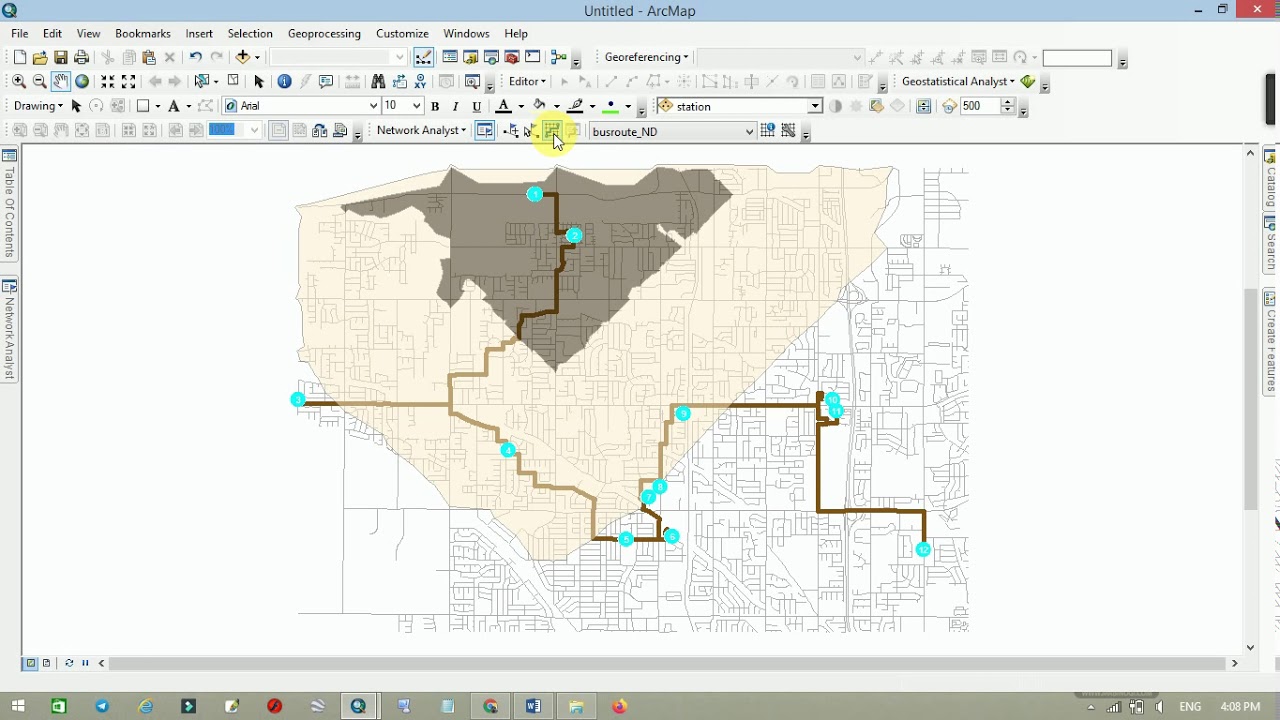The height and width of the screenshot is (720, 1280).
Task: Open the Catalog side tab
Action: pyautogui.click(x=1271, y=178)
